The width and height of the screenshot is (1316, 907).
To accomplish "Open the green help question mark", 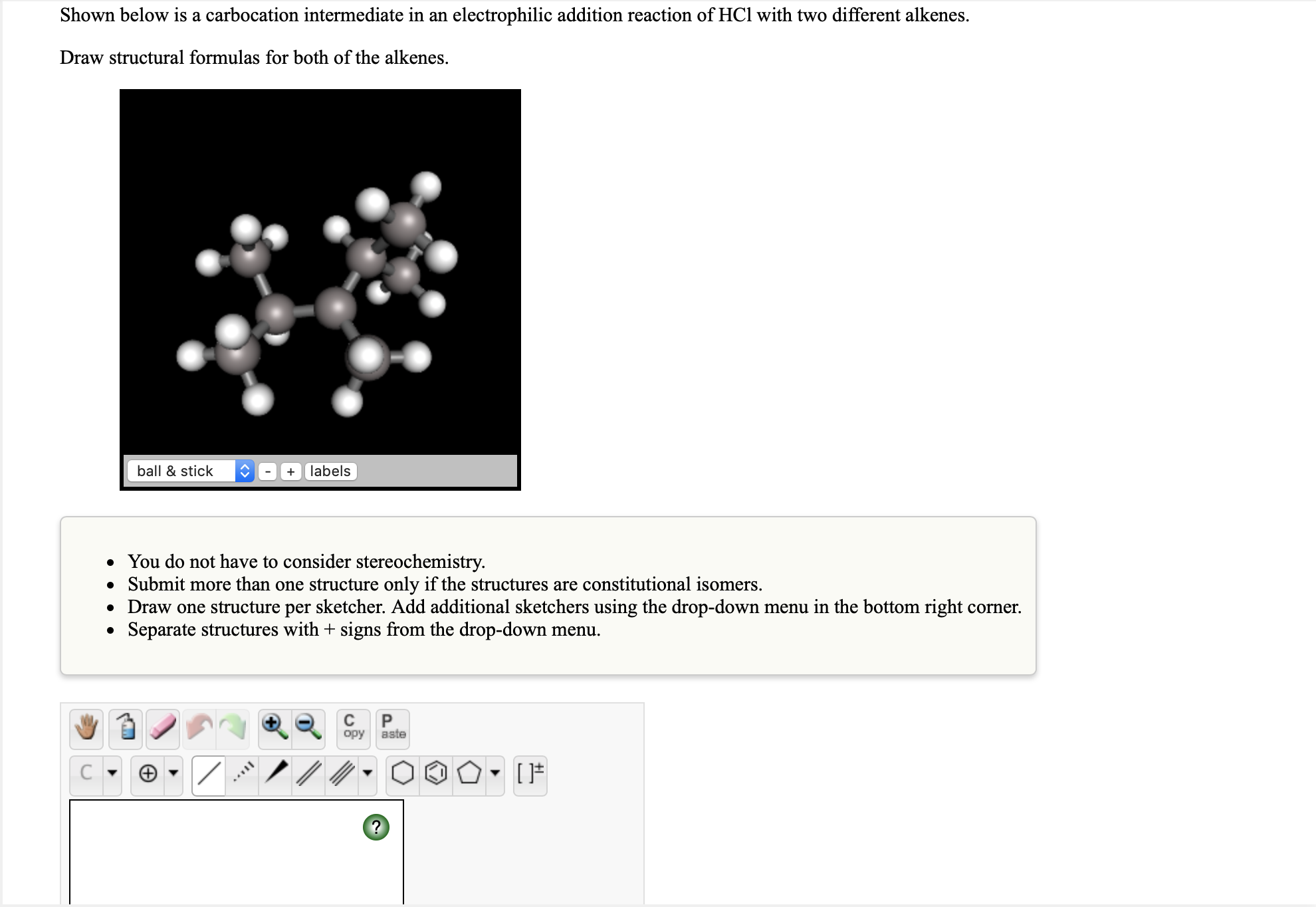I will (x=376, y=827).
